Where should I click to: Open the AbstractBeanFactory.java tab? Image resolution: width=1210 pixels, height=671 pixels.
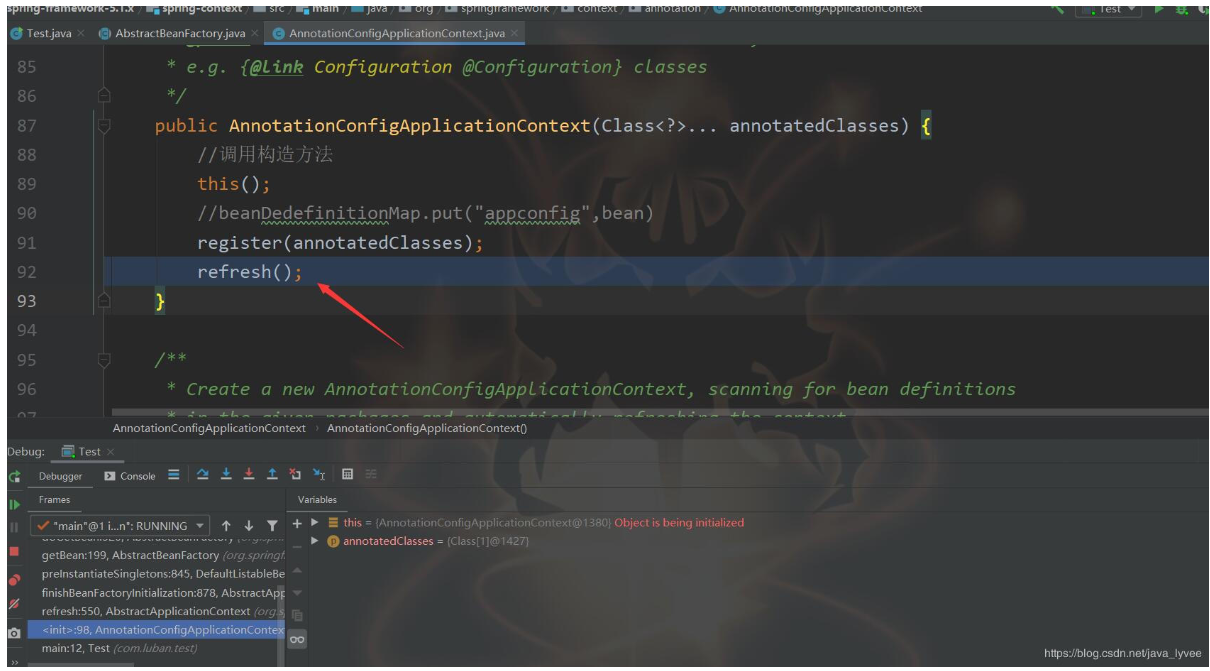pyautogui.click(x=180, y=33)
